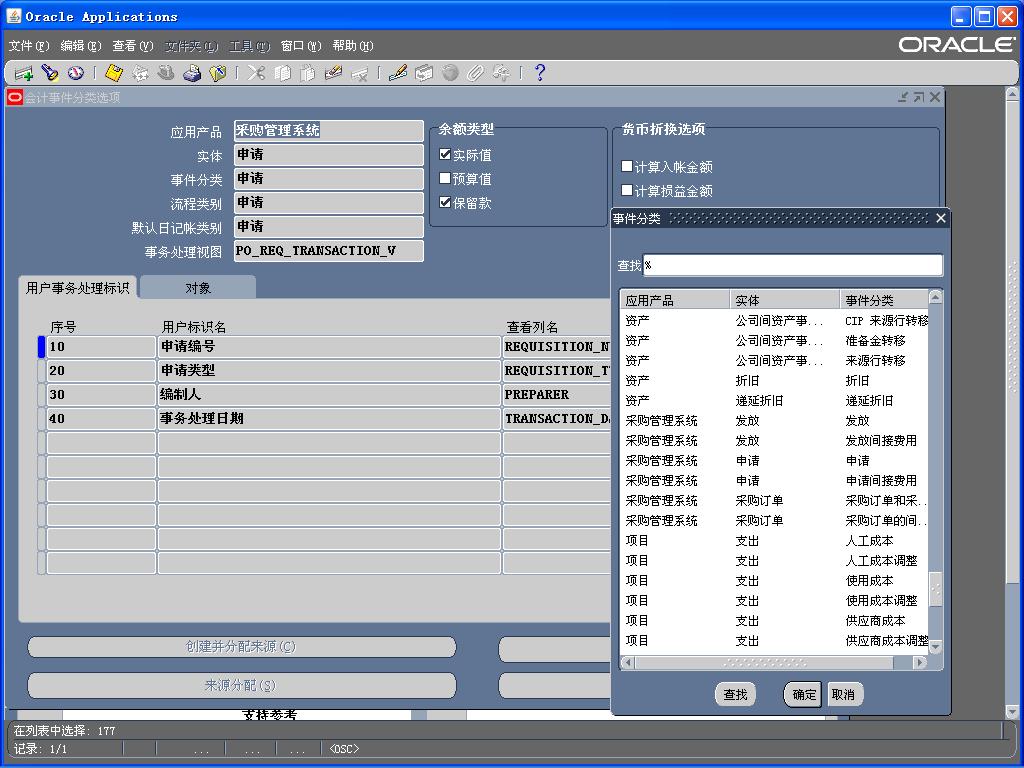The height and width of the screenshot is (768, 1024).
Task: Click the 申请类型 user identifier cell
Action: pos(329,371)
